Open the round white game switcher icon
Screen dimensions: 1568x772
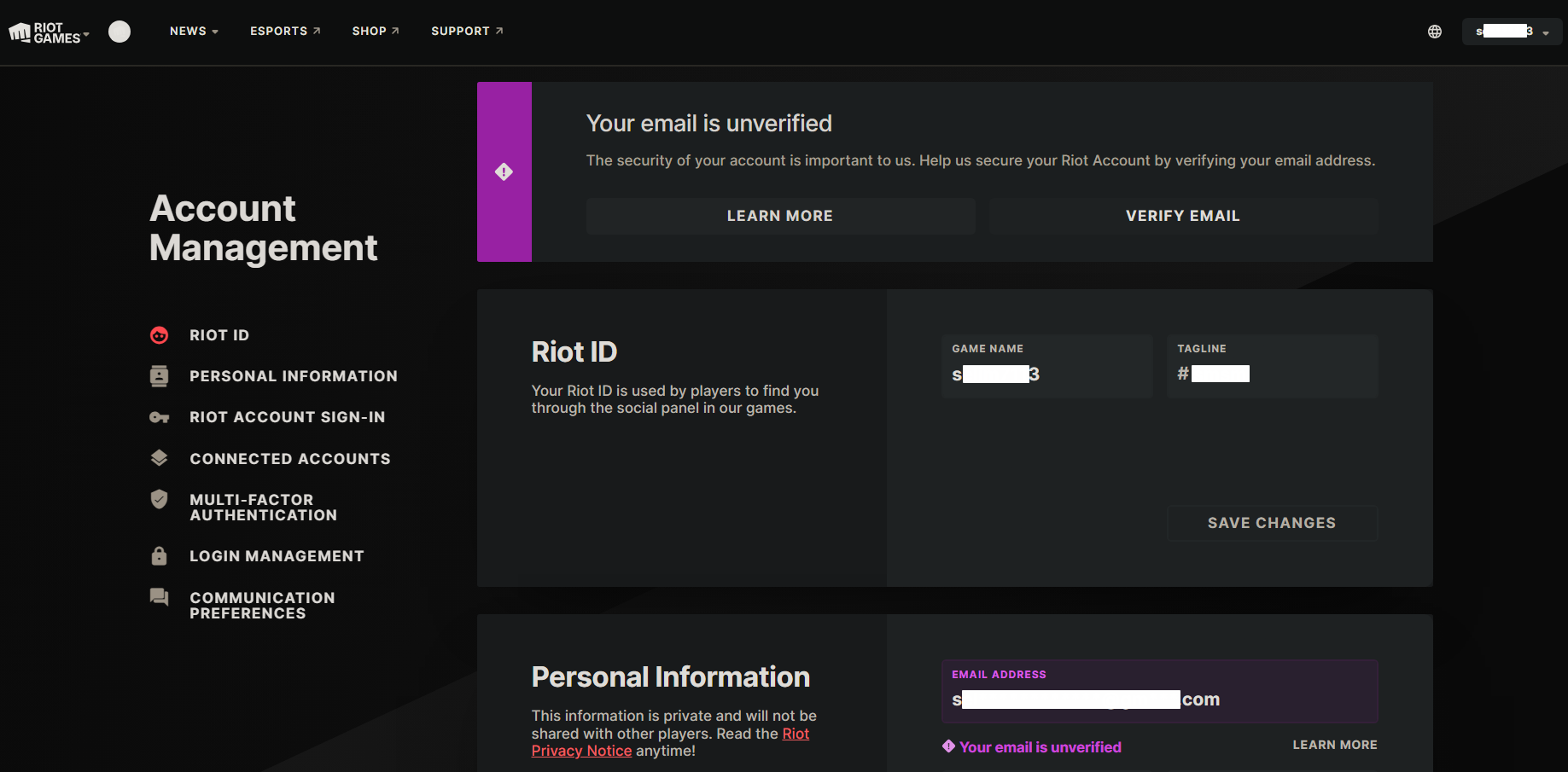click(119, 32)
